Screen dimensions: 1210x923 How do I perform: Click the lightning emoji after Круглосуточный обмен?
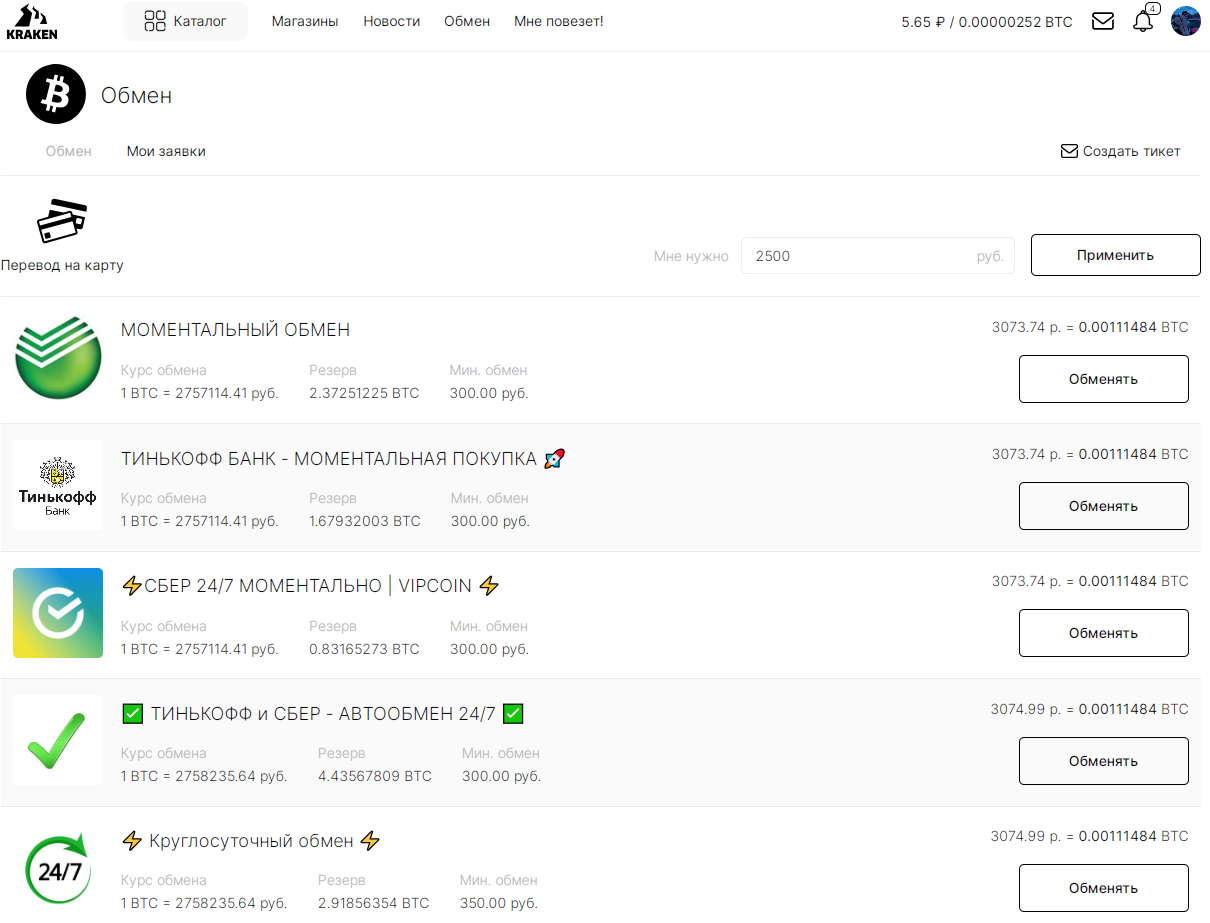click(370, 841)
